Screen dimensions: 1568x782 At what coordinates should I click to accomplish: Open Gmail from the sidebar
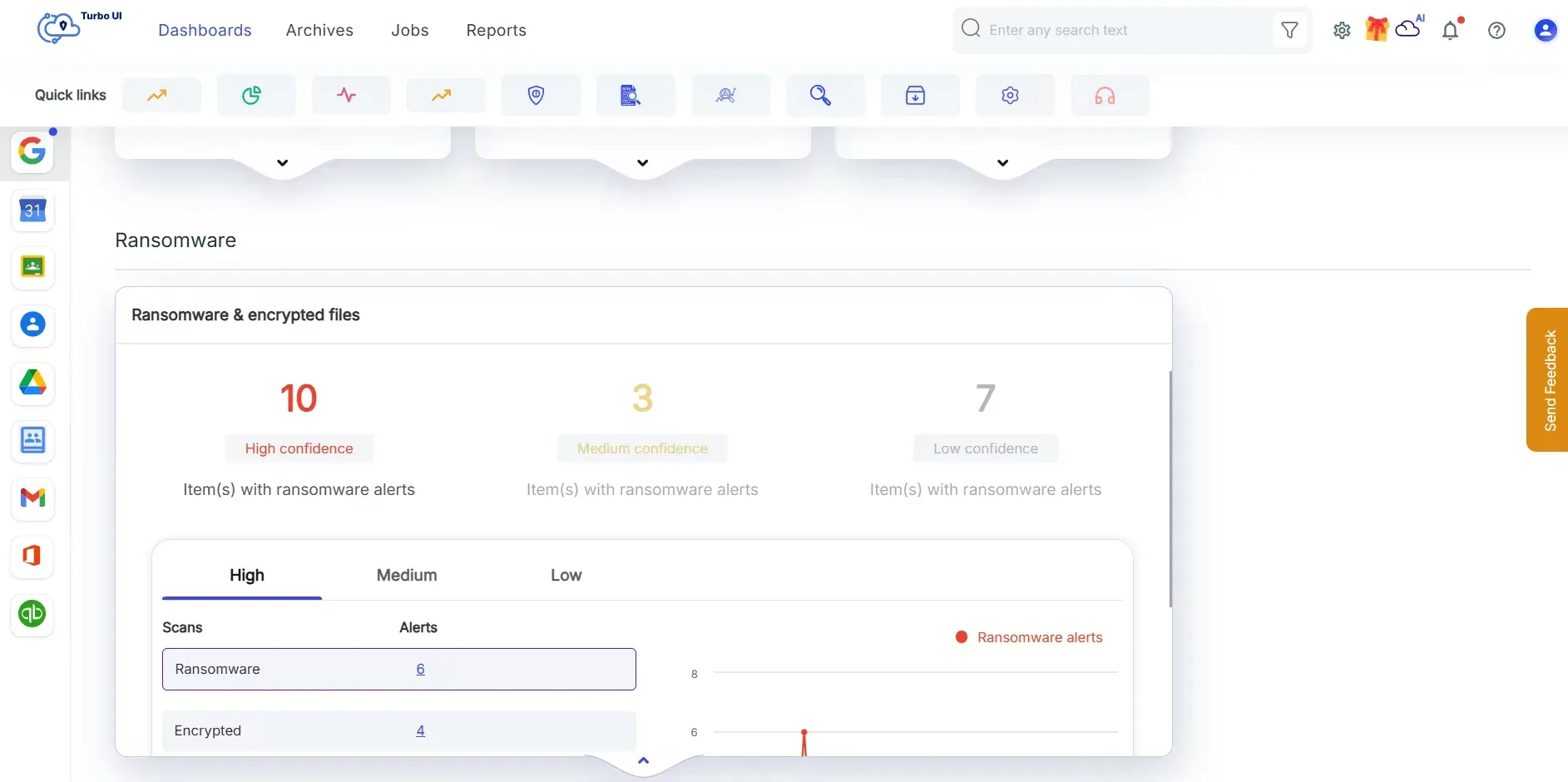32,497
